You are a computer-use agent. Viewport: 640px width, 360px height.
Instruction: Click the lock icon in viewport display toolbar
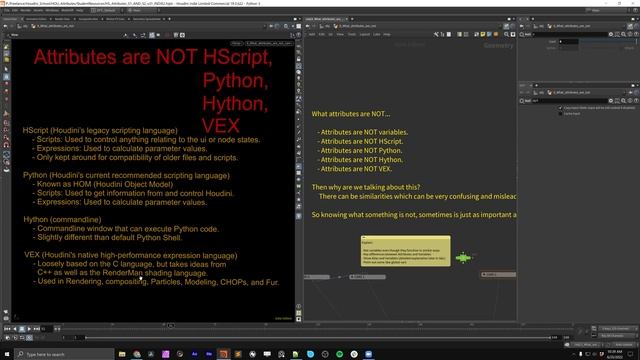point(299,59)
